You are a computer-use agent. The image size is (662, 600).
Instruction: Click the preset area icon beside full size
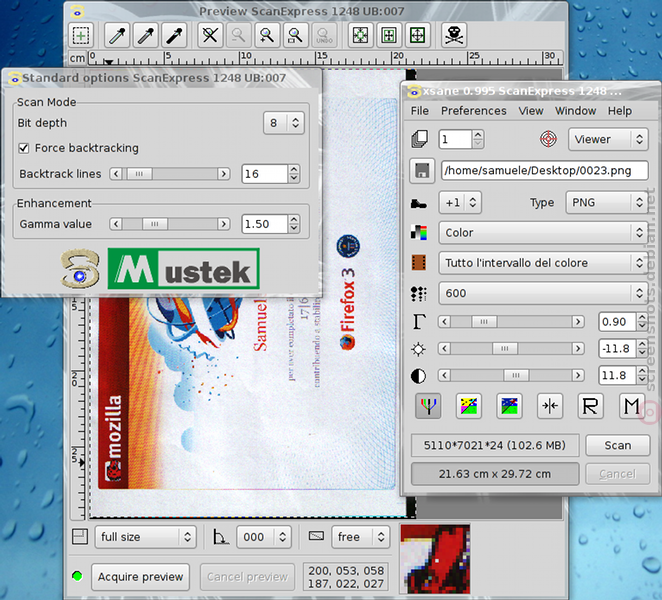coord(80,537)
